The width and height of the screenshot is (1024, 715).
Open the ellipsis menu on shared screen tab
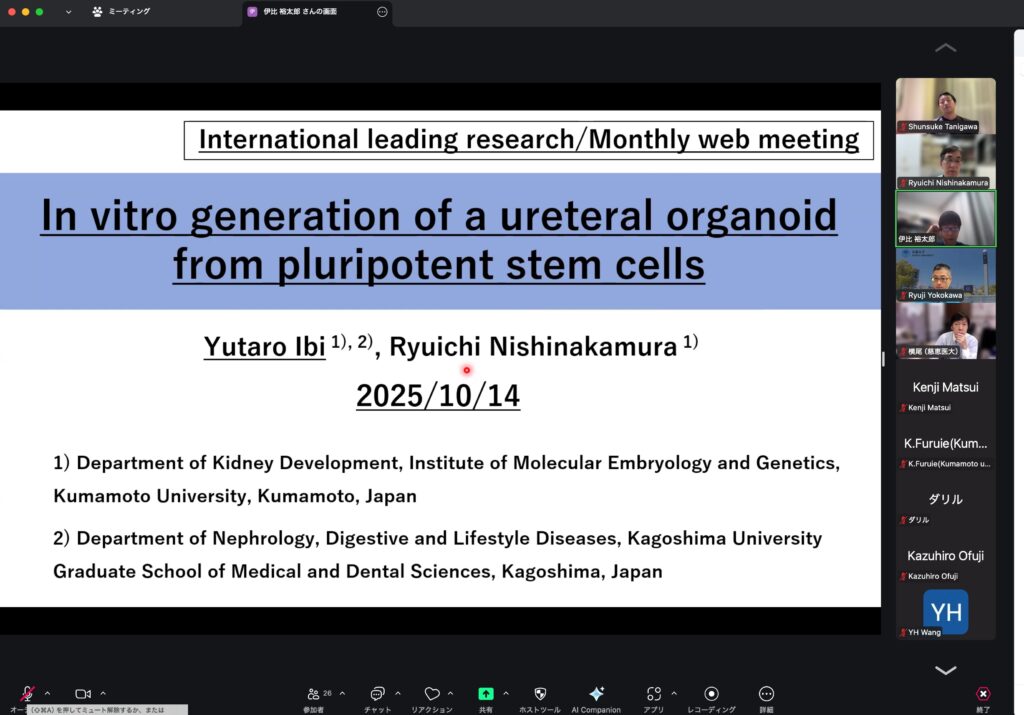pos(382,12)
